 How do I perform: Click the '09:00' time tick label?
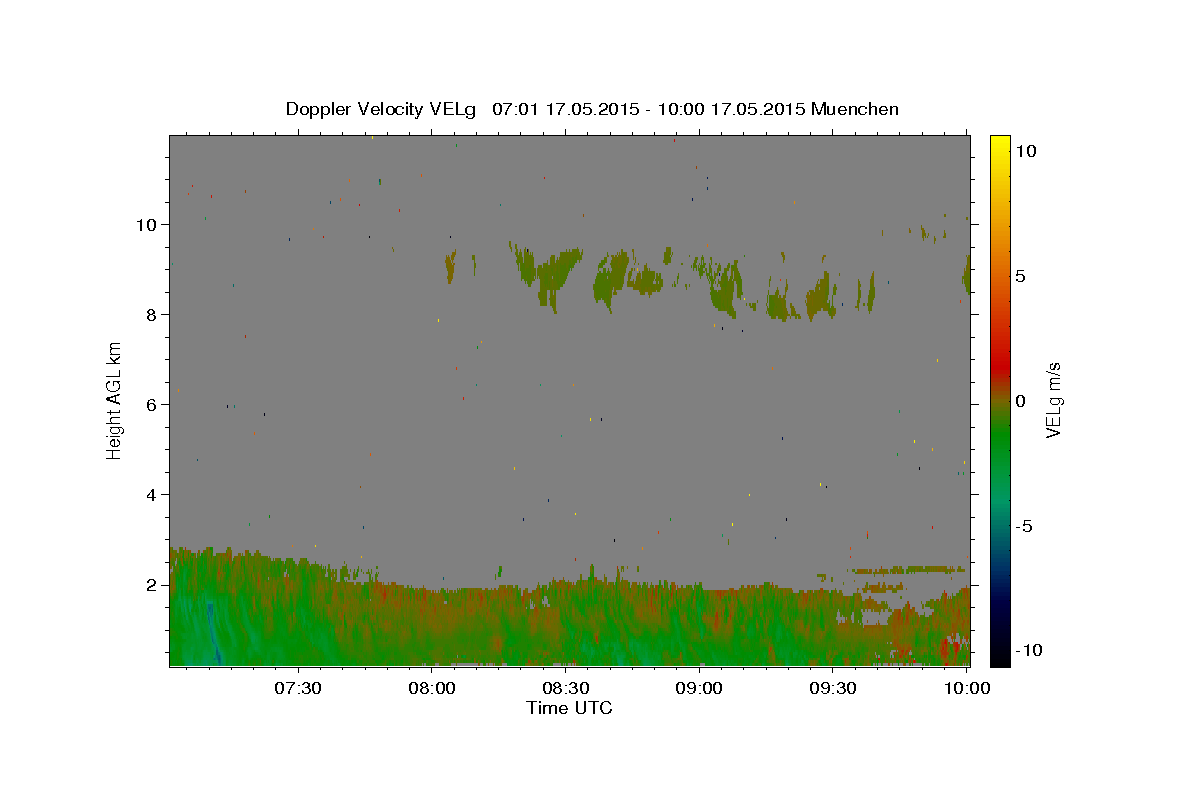click(x=700, y=688)
